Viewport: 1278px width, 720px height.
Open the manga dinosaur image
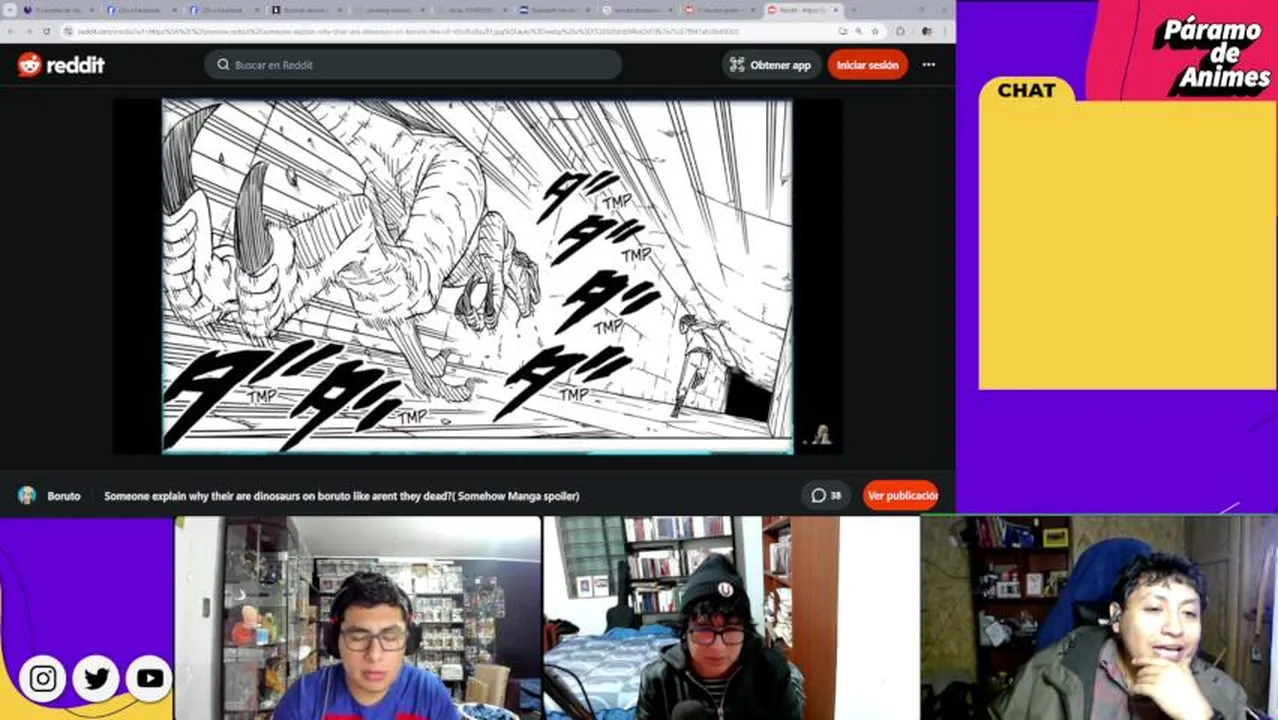477,276
